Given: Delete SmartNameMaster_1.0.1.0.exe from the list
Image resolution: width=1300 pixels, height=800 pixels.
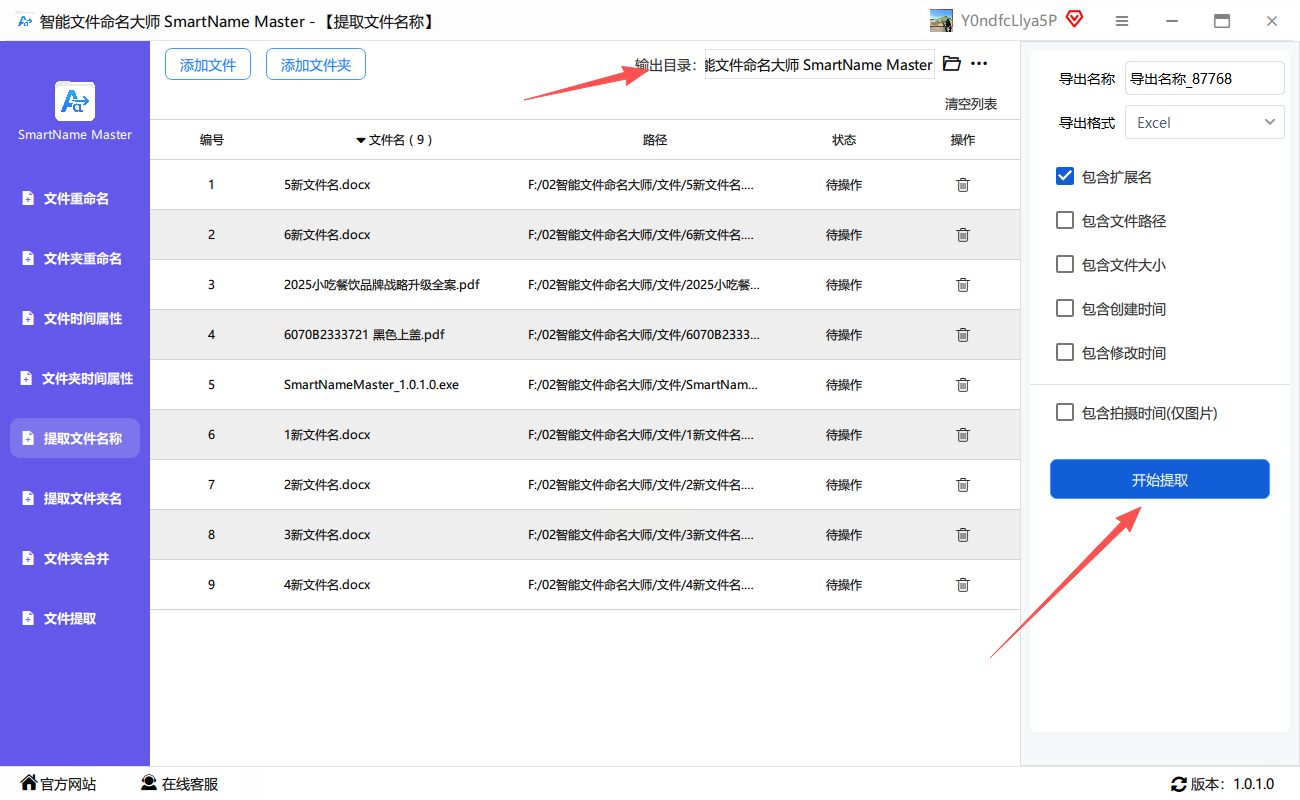Looking at the screenshot, I should pos(963,385).
